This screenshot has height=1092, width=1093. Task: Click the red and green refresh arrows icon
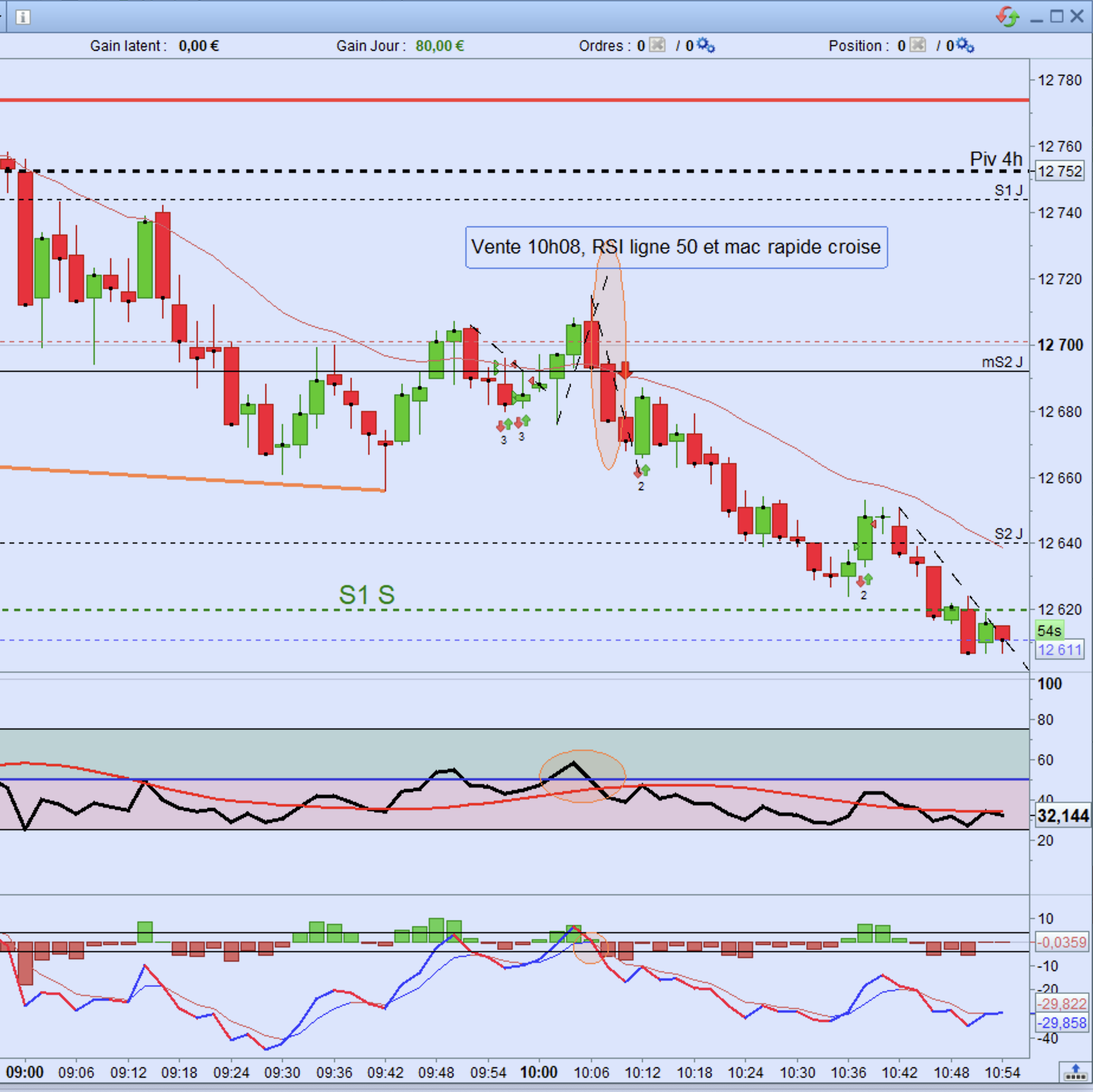[1007, 16]
